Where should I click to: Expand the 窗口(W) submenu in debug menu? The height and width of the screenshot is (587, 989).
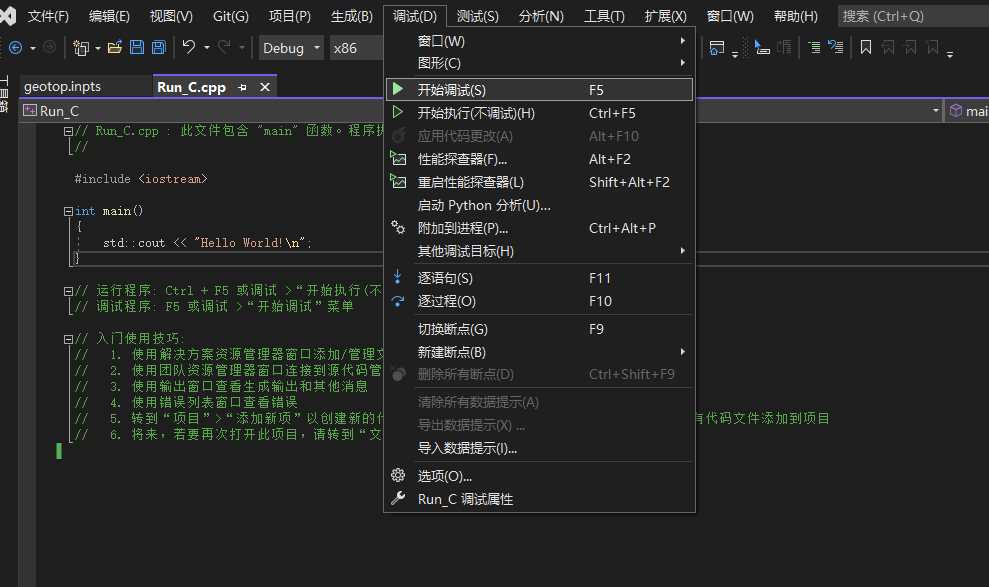539,41
